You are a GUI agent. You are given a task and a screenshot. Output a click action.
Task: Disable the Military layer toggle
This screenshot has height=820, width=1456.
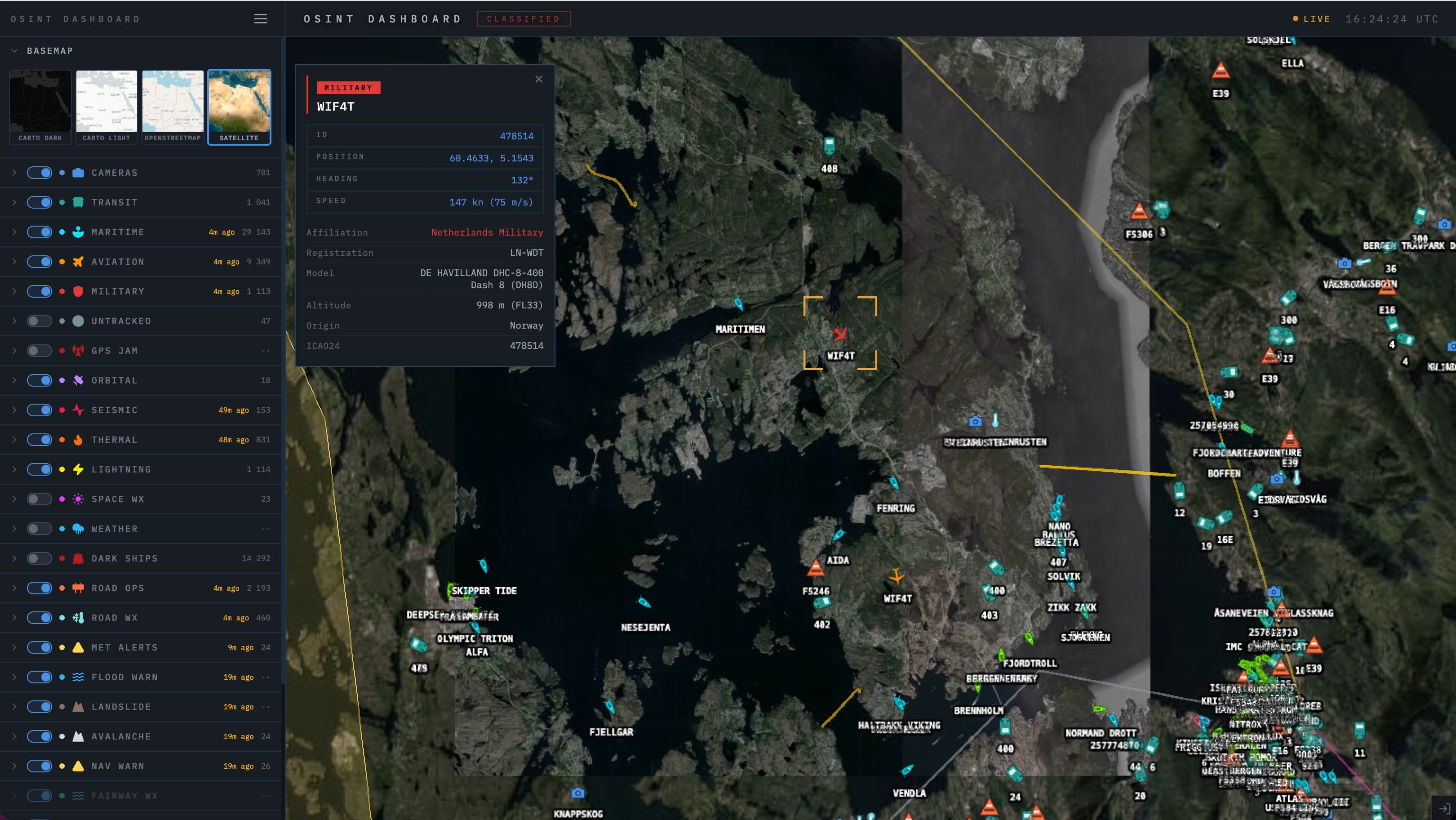(40, 291)
